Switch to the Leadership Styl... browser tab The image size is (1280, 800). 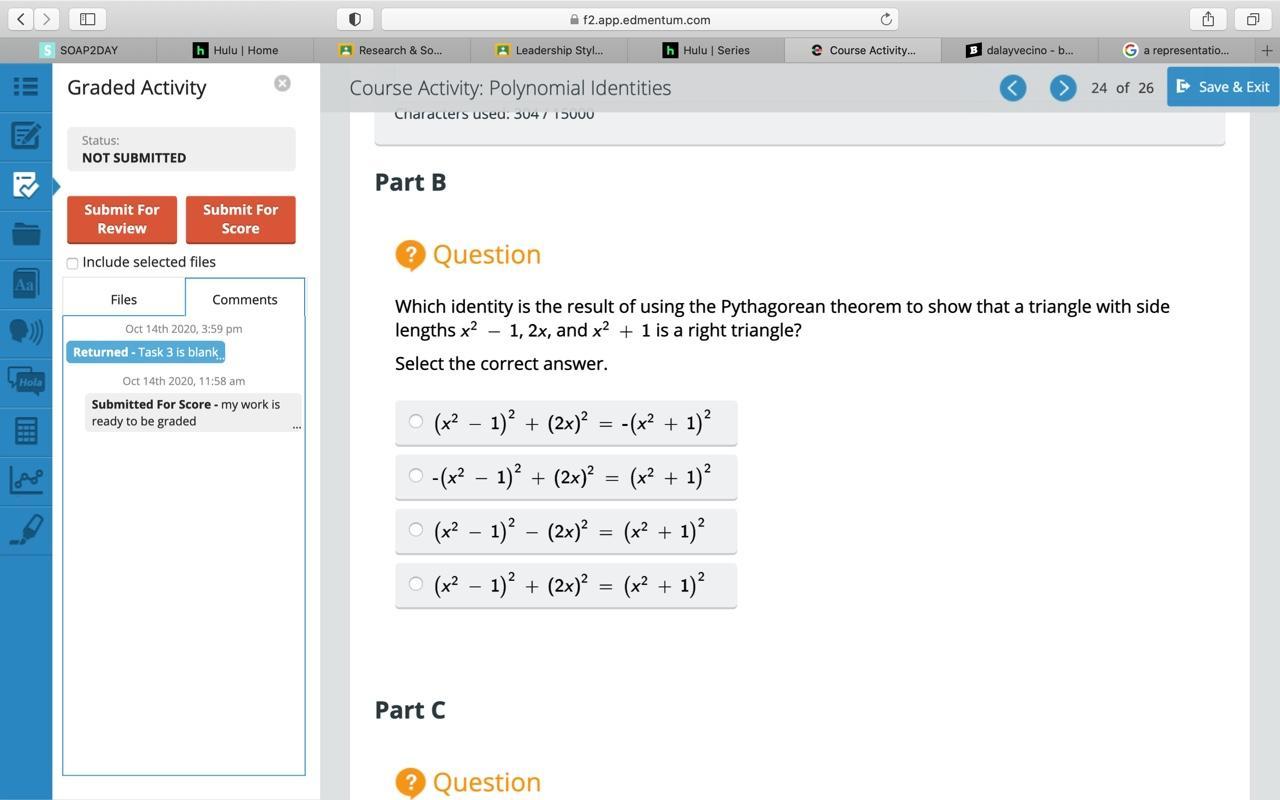click(549, 50)
